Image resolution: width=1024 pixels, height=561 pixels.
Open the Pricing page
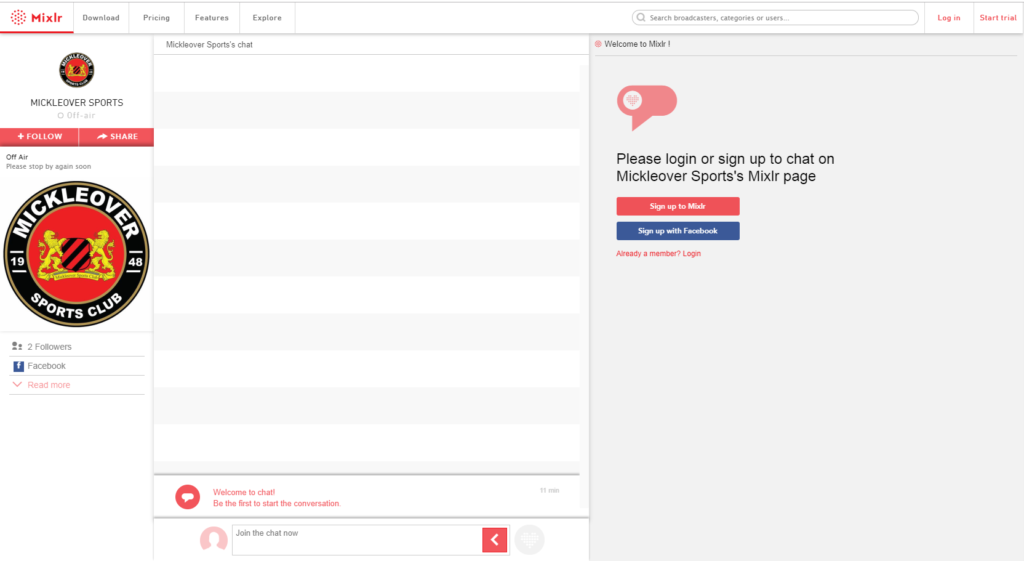156,18
